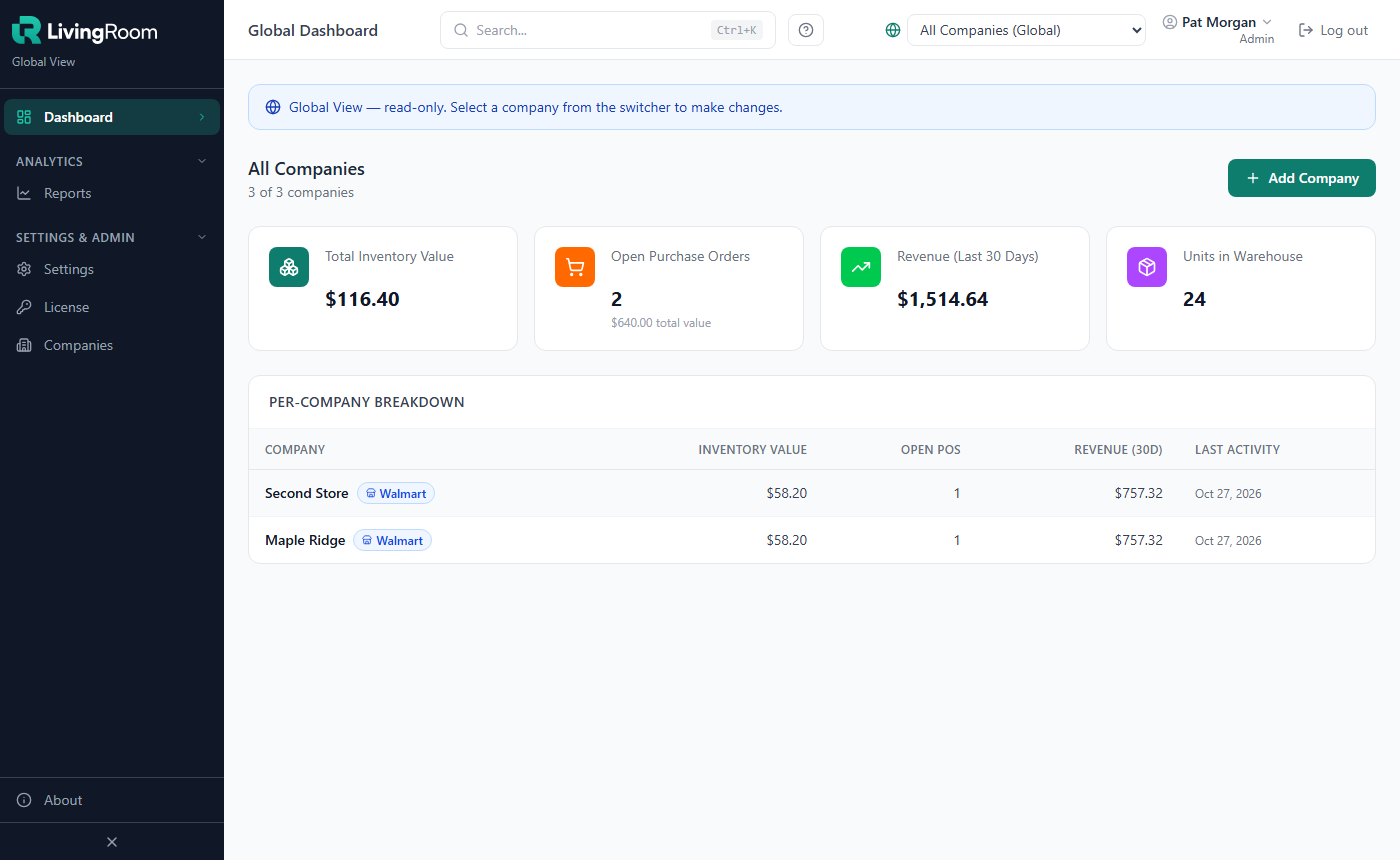The height and width of the screenshot is (860, 1400).
Task: Click the $116.40 inventory value
Action: click(x=362, y=299)
